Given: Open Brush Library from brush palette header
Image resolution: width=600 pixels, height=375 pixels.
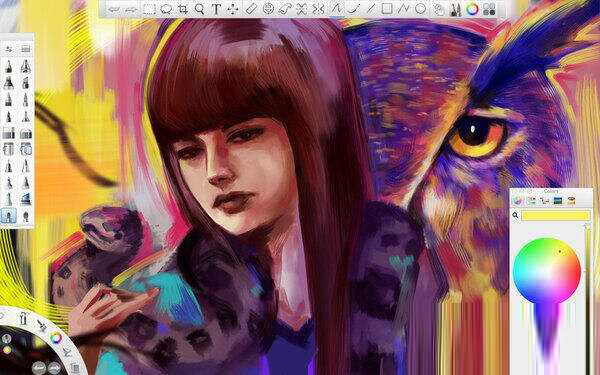Looking at the screenshot, I should tap(26, 49).
